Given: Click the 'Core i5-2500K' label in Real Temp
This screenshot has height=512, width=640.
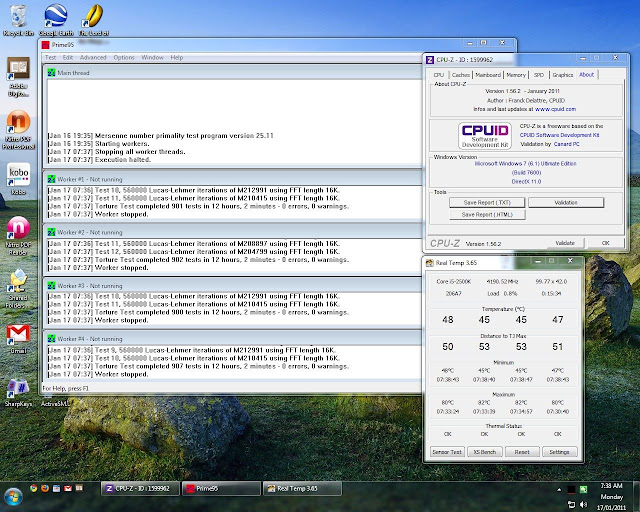Looking at the screenshot, I should point(453,282).
